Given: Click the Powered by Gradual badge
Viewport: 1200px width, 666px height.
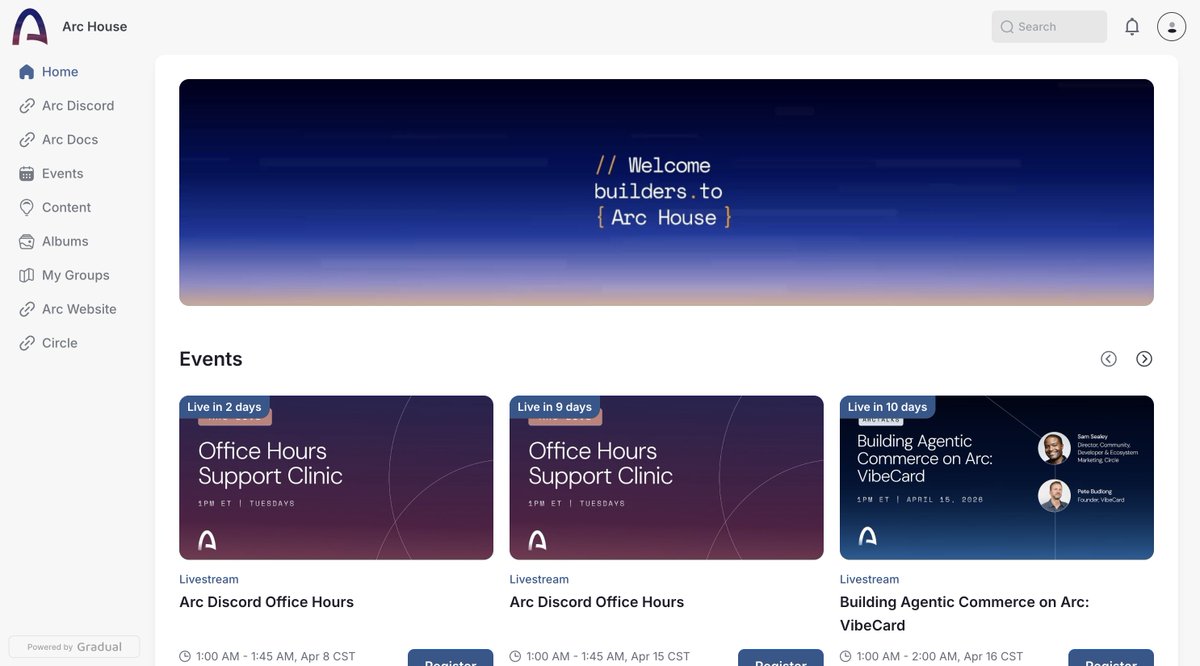Looking at the screenshot, I should pos(74,647).
